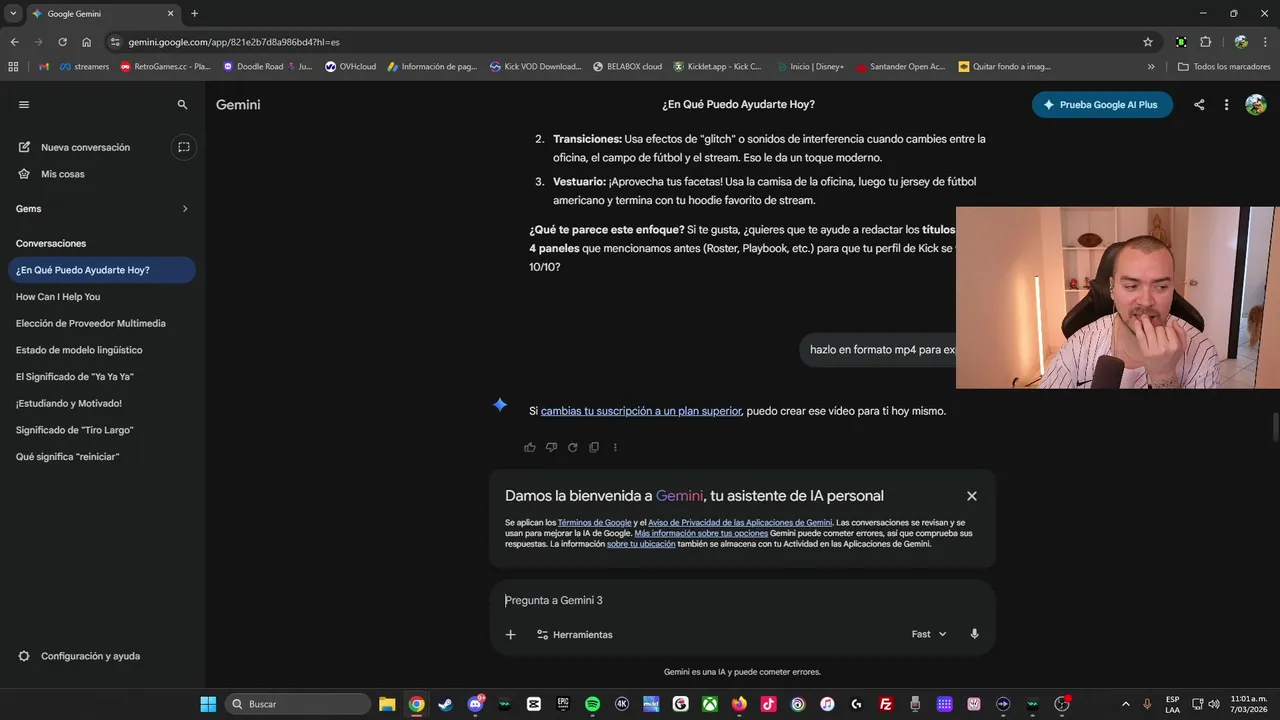Give thumbs down to the response

tap(551, 447)
